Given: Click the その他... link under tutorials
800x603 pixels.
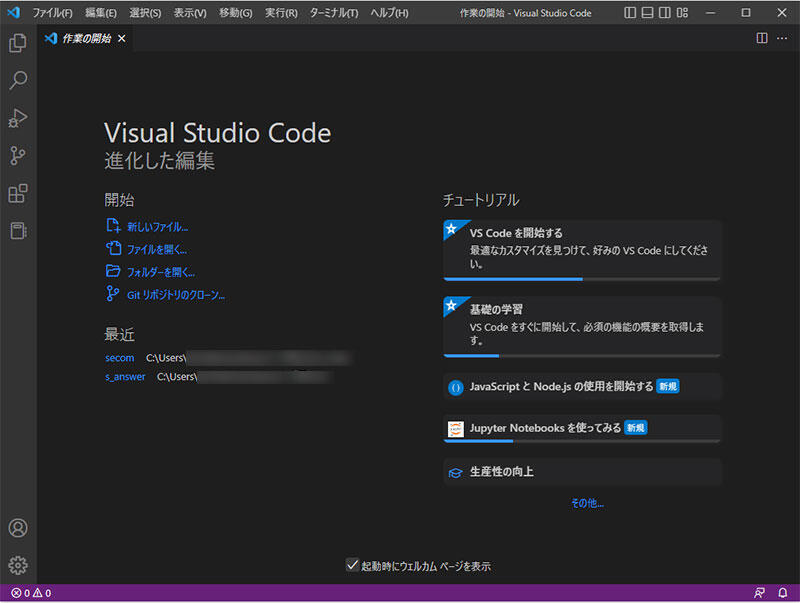Looking at the screenshot, I should [587, 503].
